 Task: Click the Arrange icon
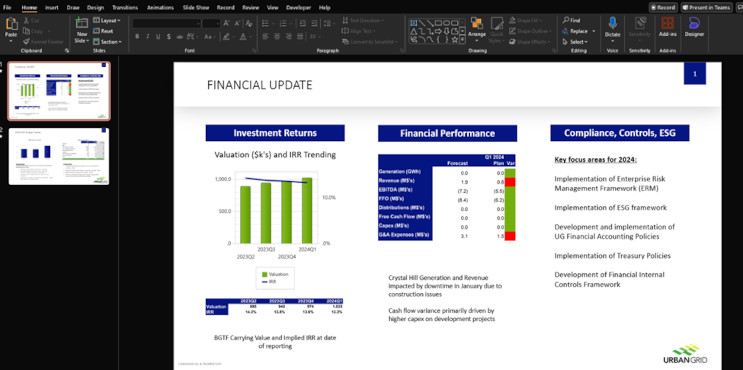477,23
